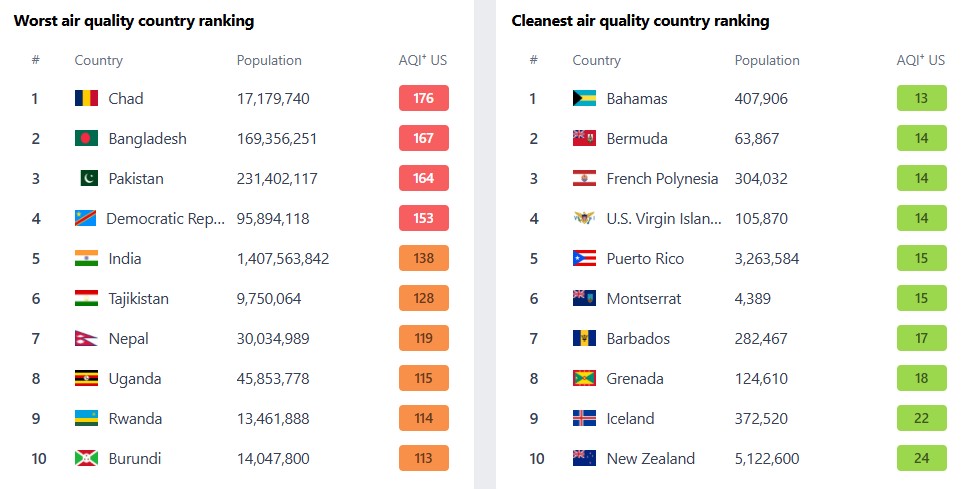Click the Nepal flag icon
The width and height of the screenshot is (970, 489).
click(85, 339)
